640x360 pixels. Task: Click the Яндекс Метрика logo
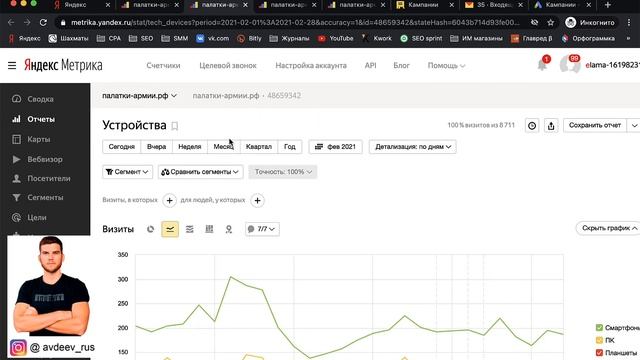click(63, 65)
